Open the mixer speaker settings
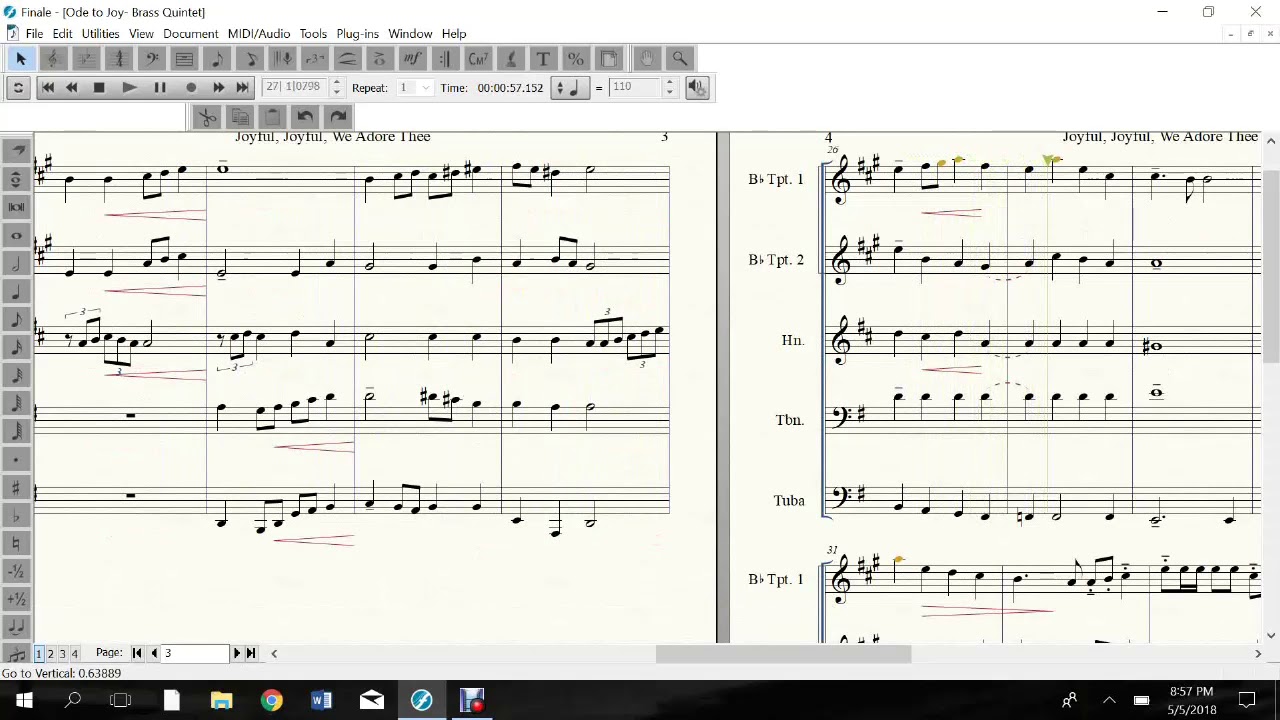The width and height of the screenshot is (1280, 720). (698, 88)
